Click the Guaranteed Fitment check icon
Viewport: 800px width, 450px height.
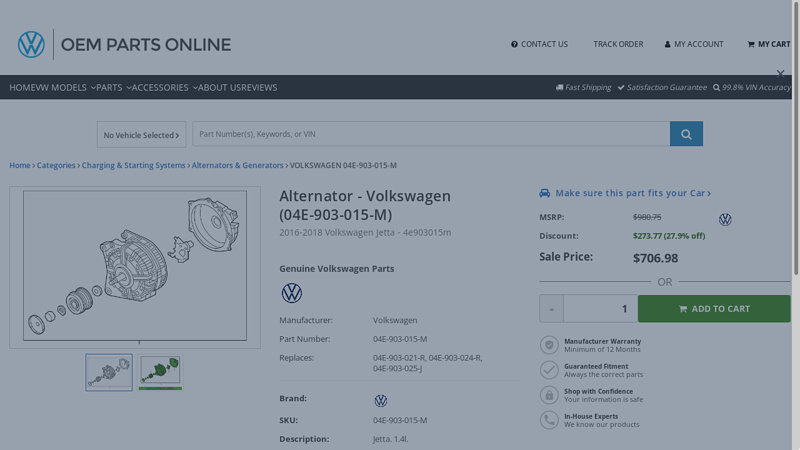[549, 370]
